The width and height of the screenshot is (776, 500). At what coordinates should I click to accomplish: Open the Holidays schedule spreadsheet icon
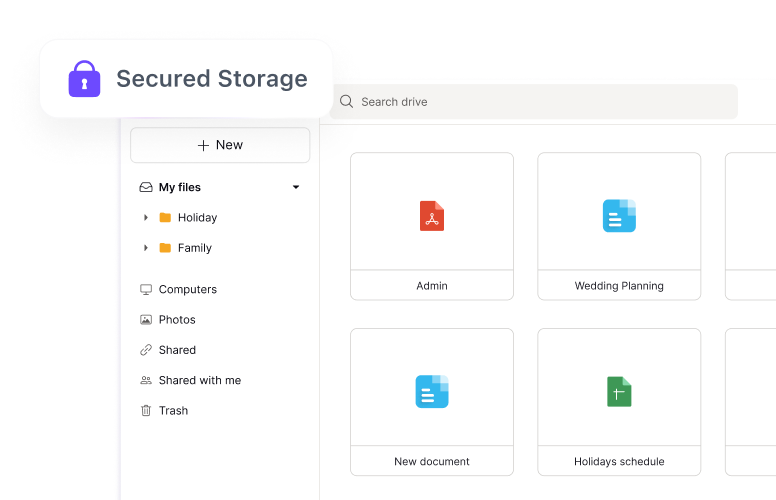(x=619, y=391)
